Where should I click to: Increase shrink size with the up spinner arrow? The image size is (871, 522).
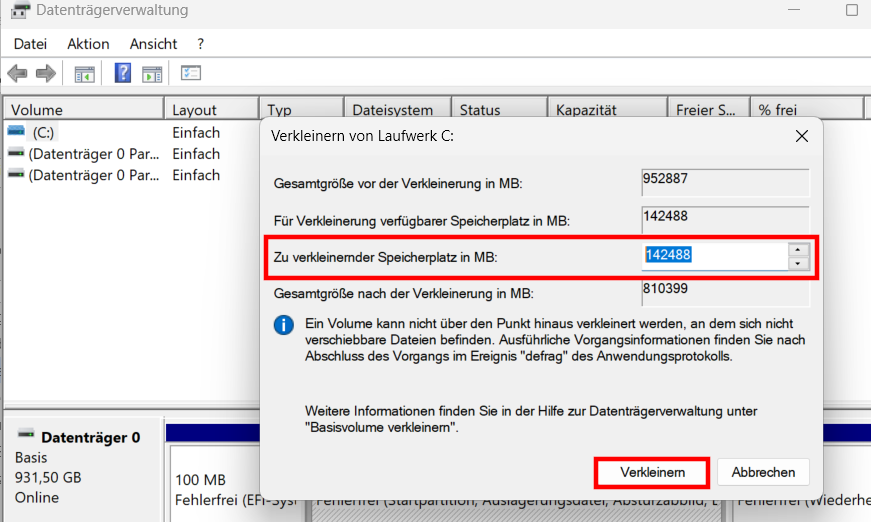(x=798, y=250)
